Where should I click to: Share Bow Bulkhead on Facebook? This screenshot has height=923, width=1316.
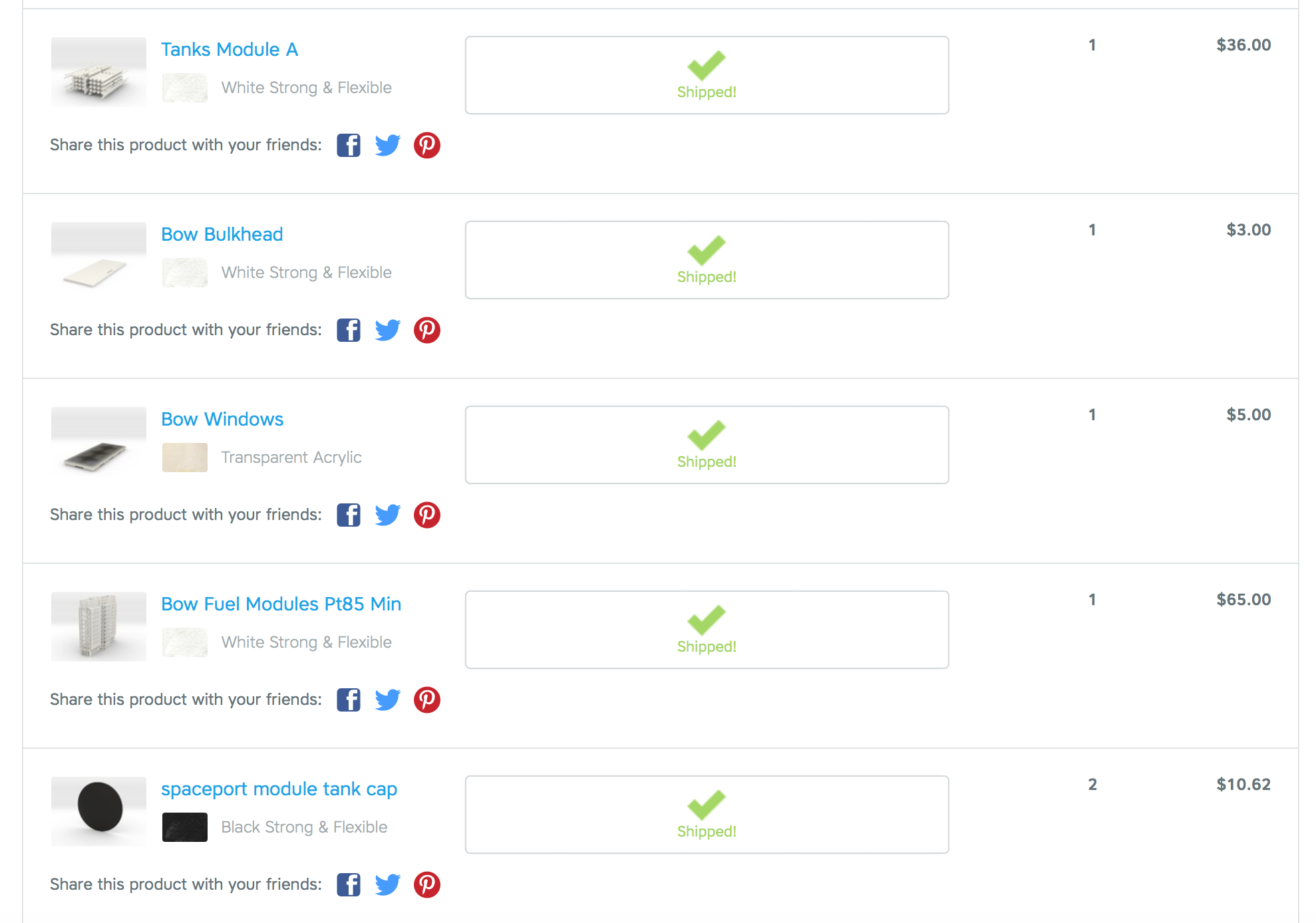[x=349, y=330]
